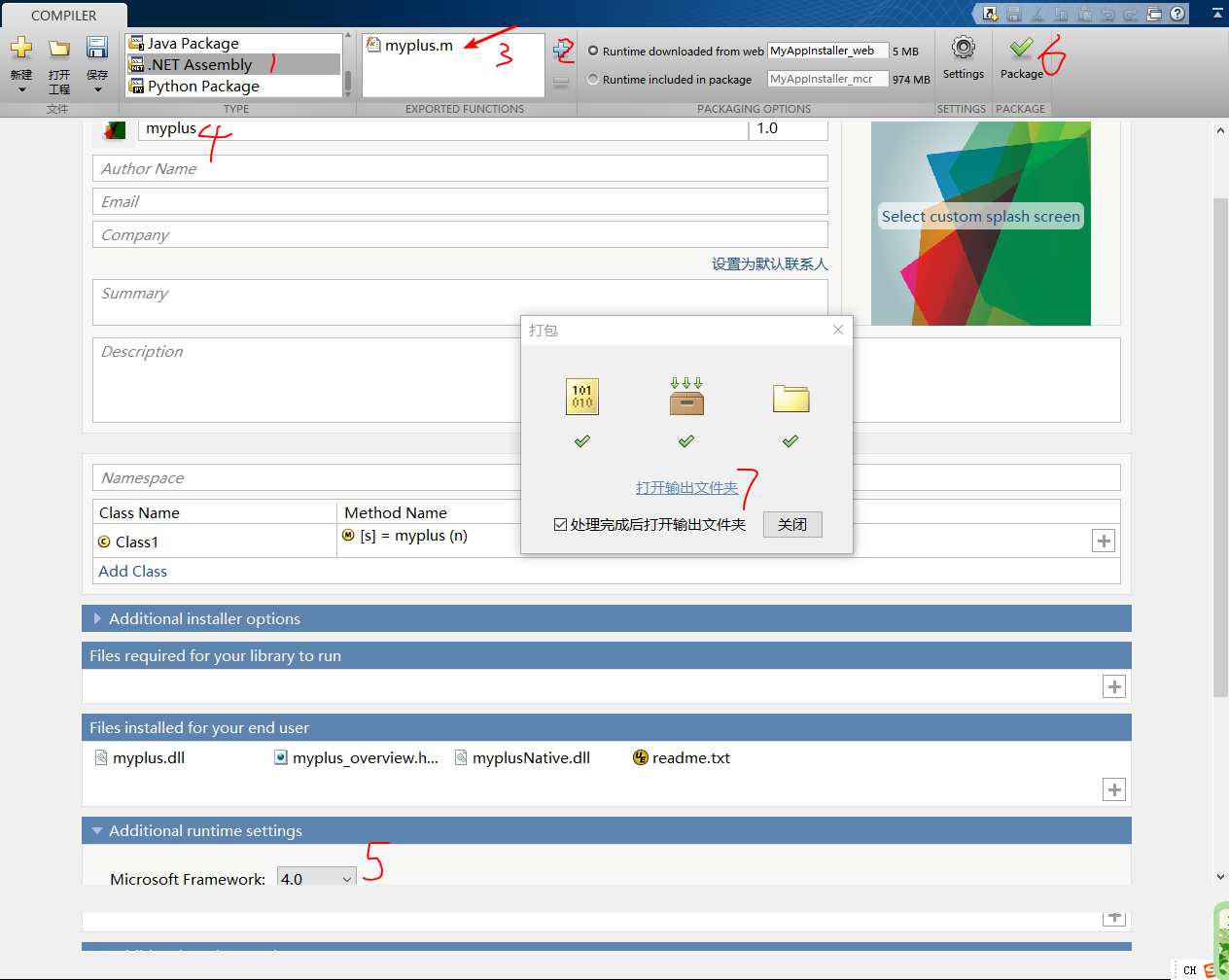The width and height of the screenshot is (1229, 980).
Task: Select myplus.m exported function
Action: [409, 45]
